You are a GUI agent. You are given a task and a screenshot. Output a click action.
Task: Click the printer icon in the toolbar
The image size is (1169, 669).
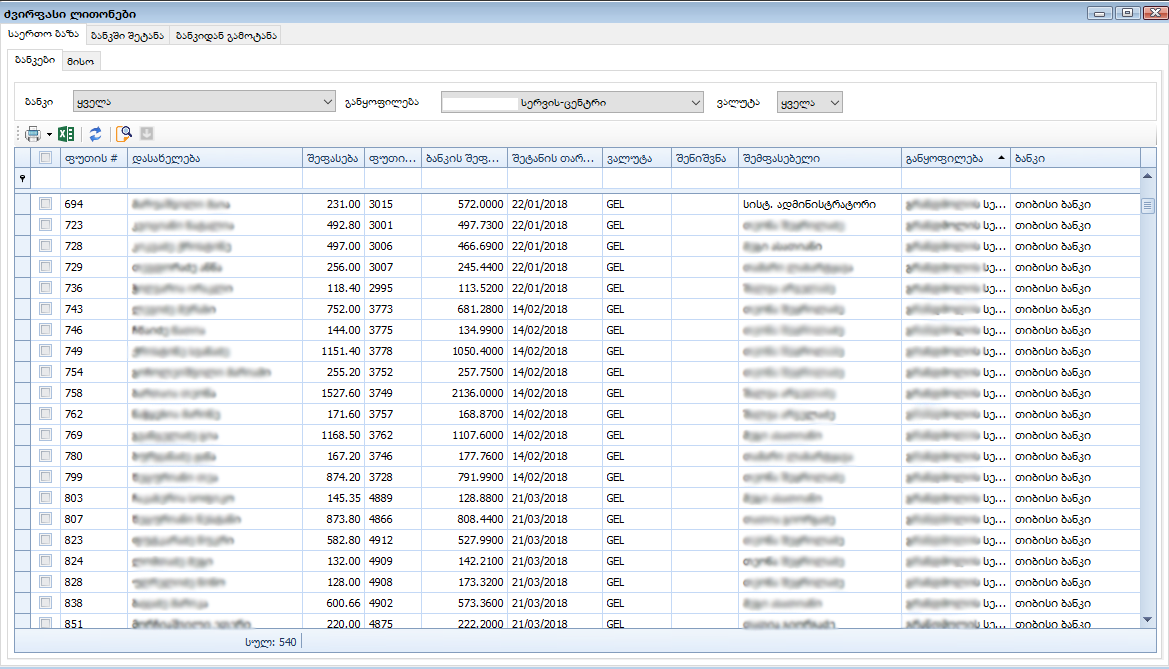point(33,134)
